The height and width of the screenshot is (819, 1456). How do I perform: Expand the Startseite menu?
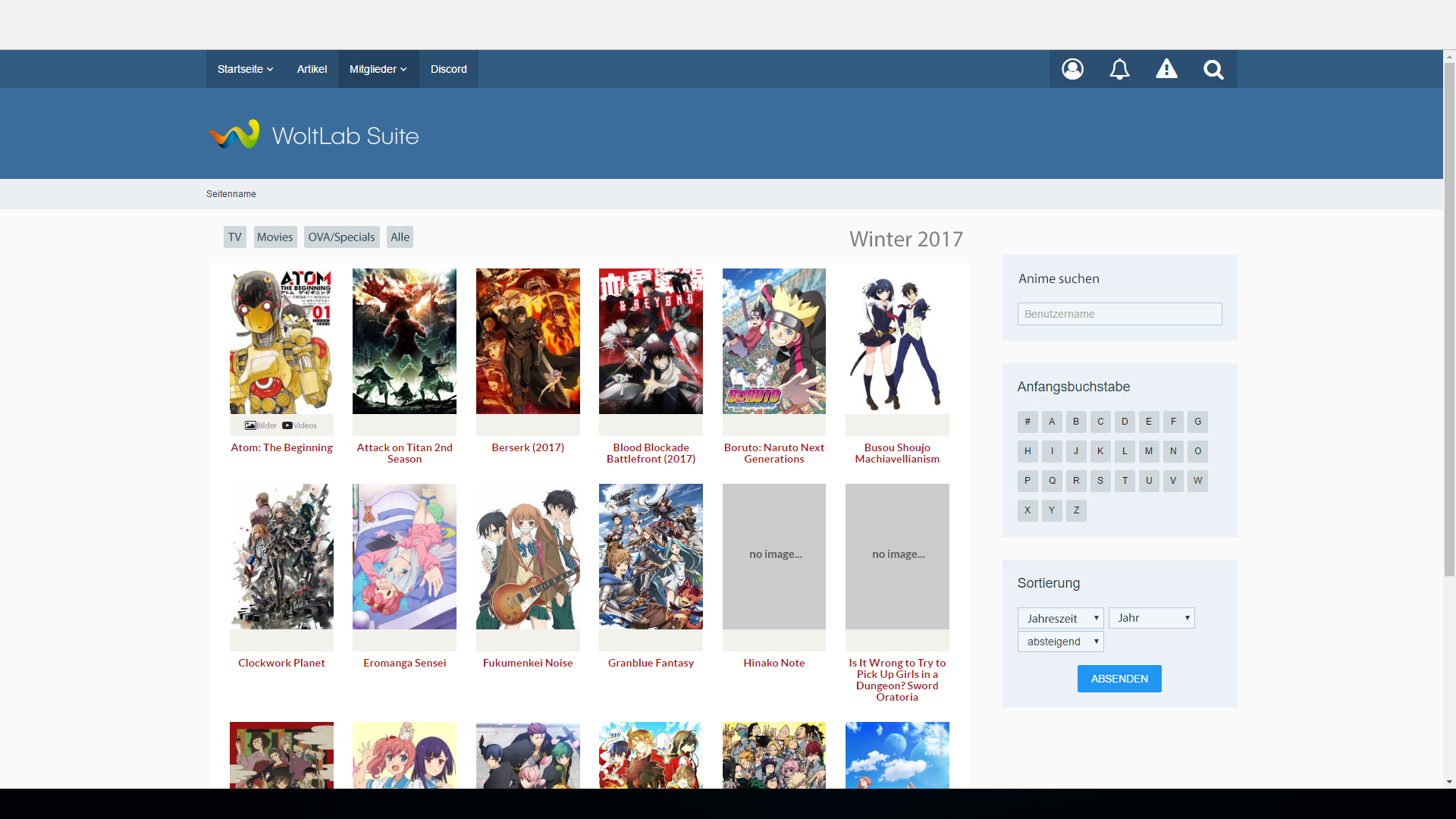click(x=245, y=69)
